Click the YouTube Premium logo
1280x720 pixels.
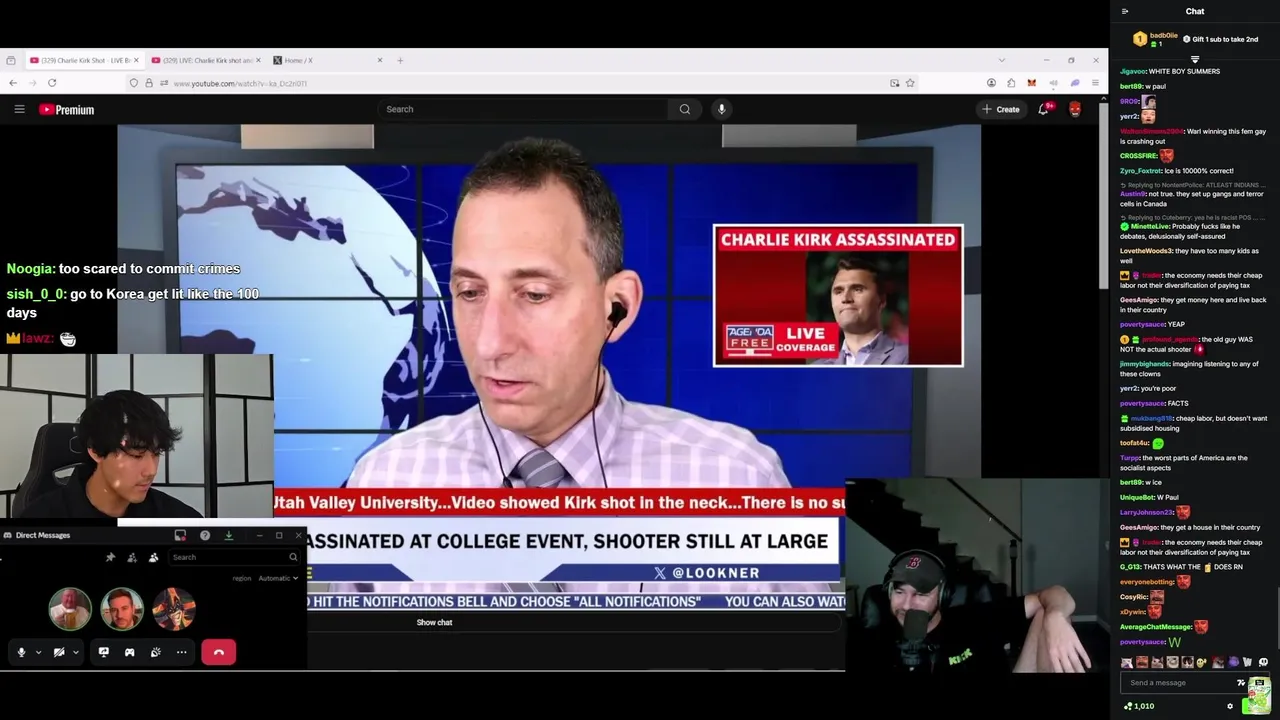tap(67, 109)
